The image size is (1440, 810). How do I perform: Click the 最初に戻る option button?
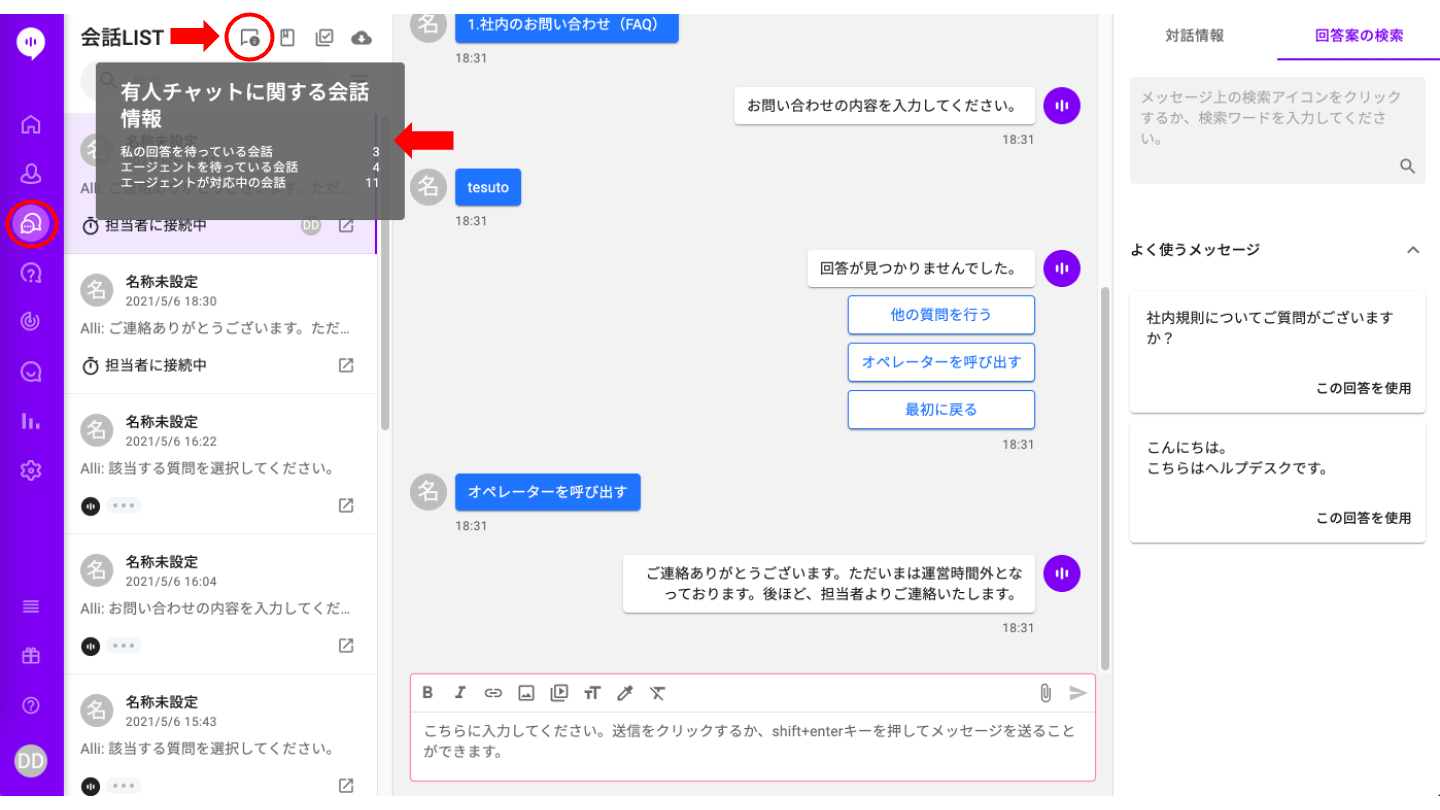pos(941,409)
